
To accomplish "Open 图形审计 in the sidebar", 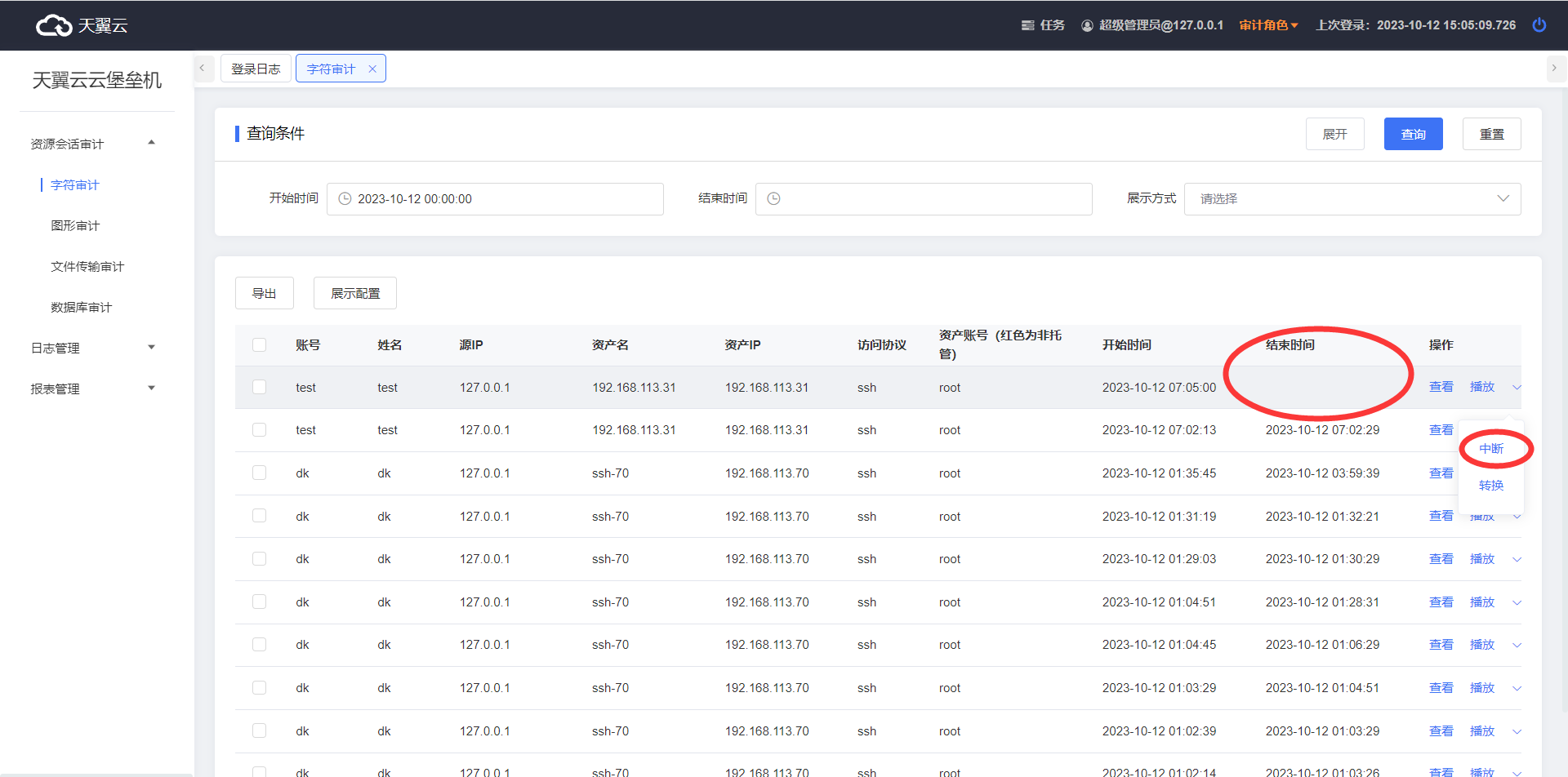I will pyautogui.click(x=75, y=226).
